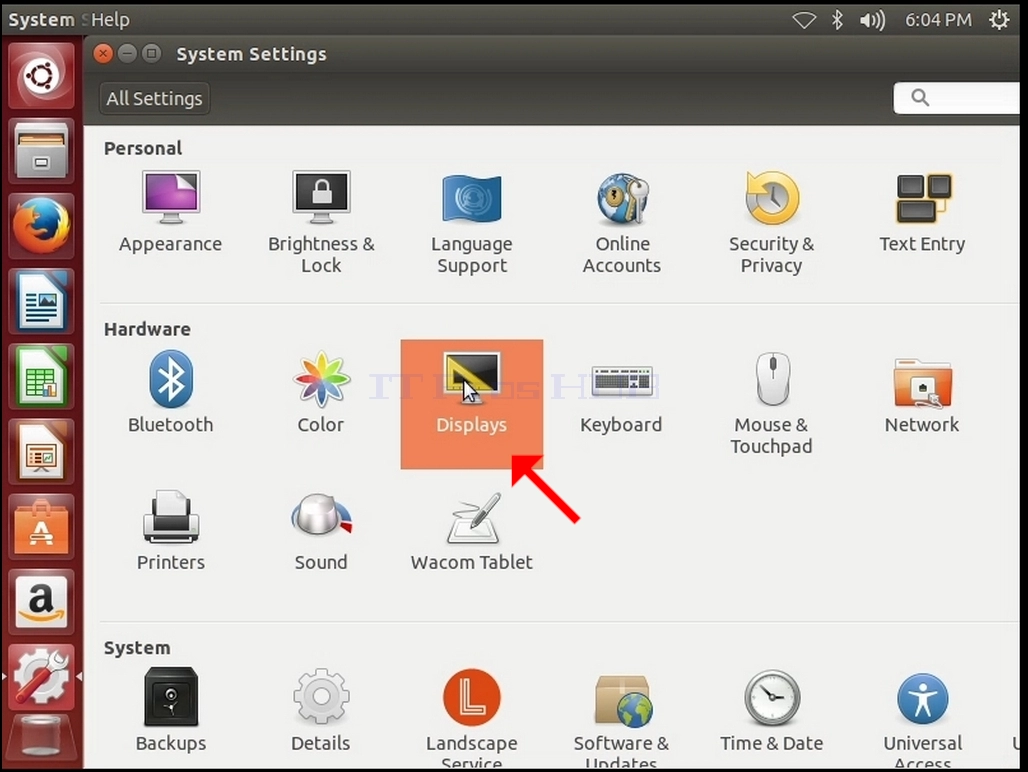Open Ubuntu Software Center from launcher
Screen dimensions: 1028x772
[41, 528]
